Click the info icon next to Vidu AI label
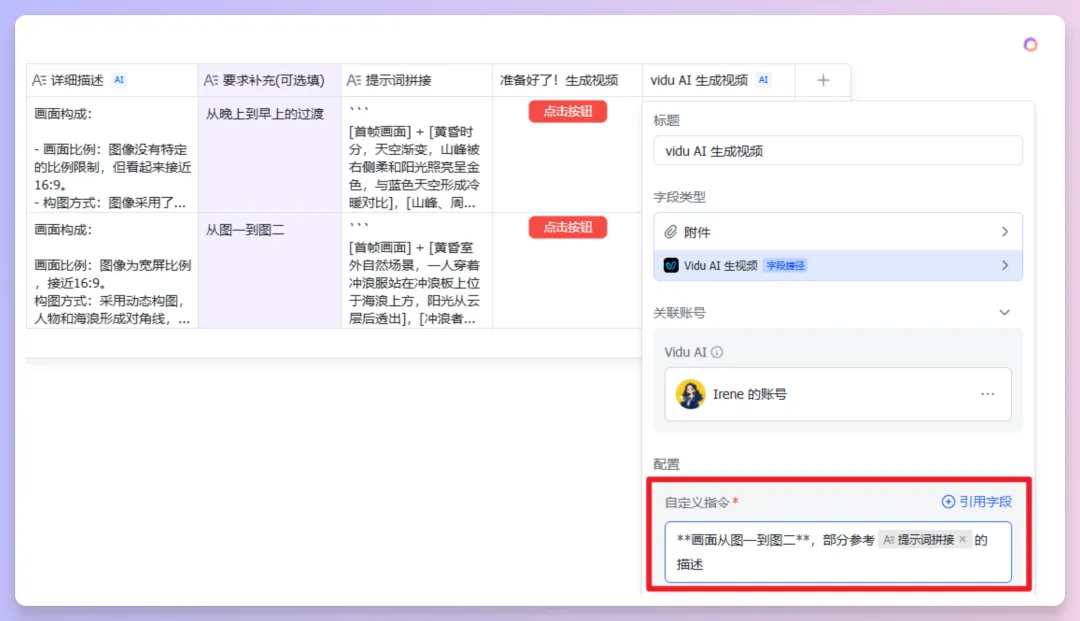The width and height of the screenshot is (1080, 621). point(717,352)
